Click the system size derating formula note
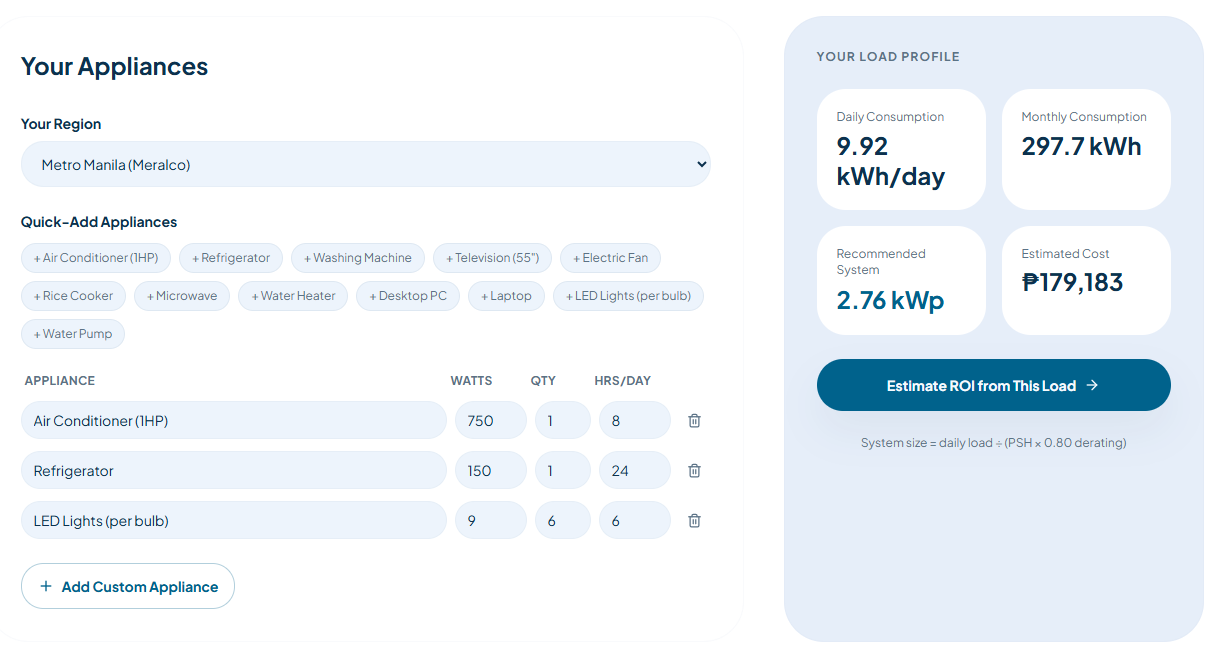 click(994, 442)
